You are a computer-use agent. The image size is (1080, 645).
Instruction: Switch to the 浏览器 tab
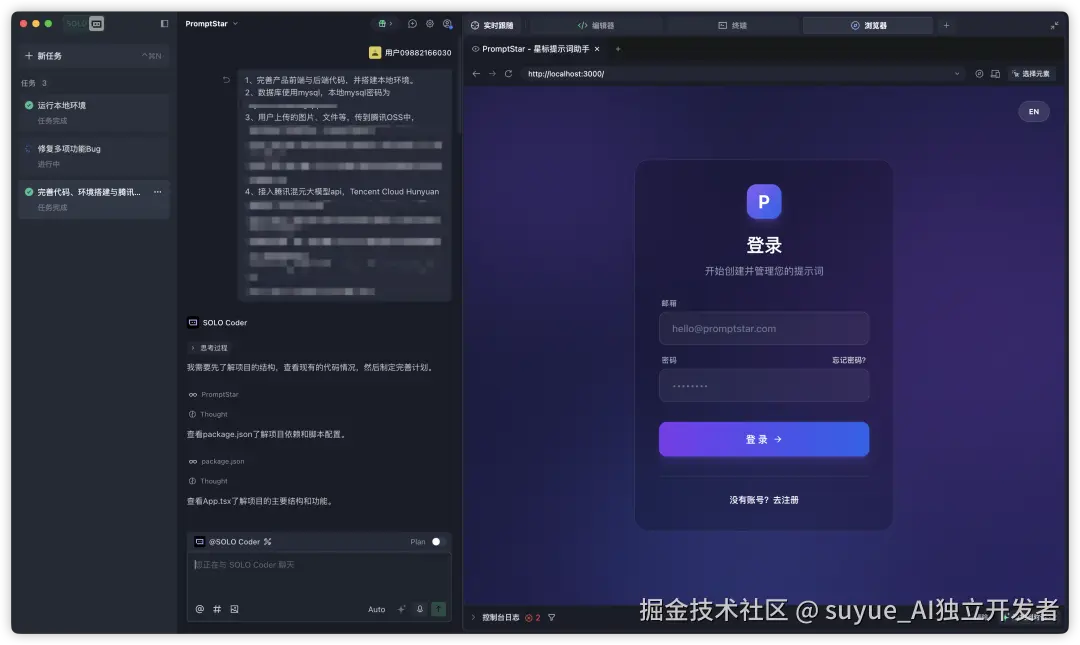(869, 25)
